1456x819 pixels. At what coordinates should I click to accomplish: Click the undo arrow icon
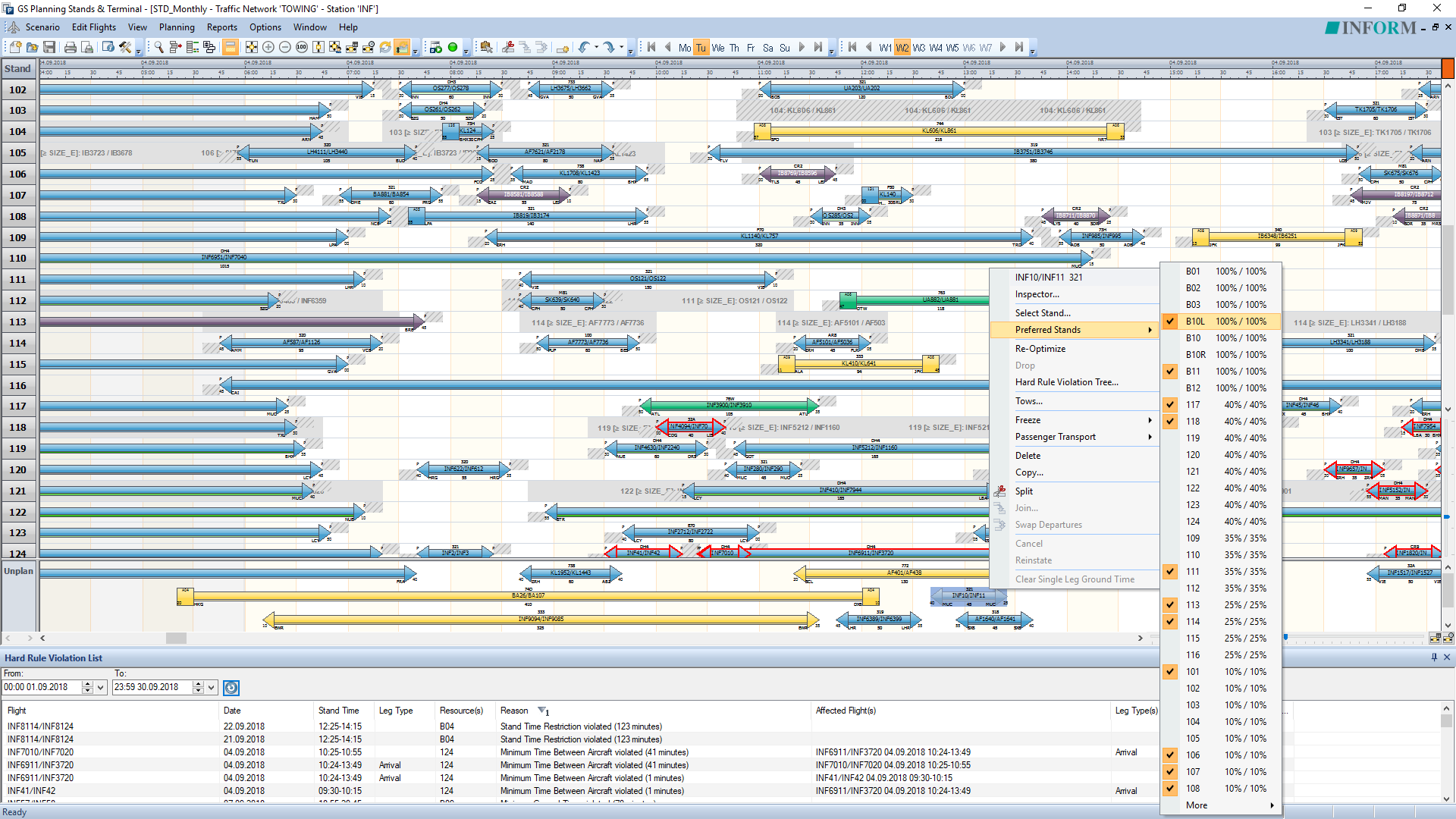click(583, 47)
